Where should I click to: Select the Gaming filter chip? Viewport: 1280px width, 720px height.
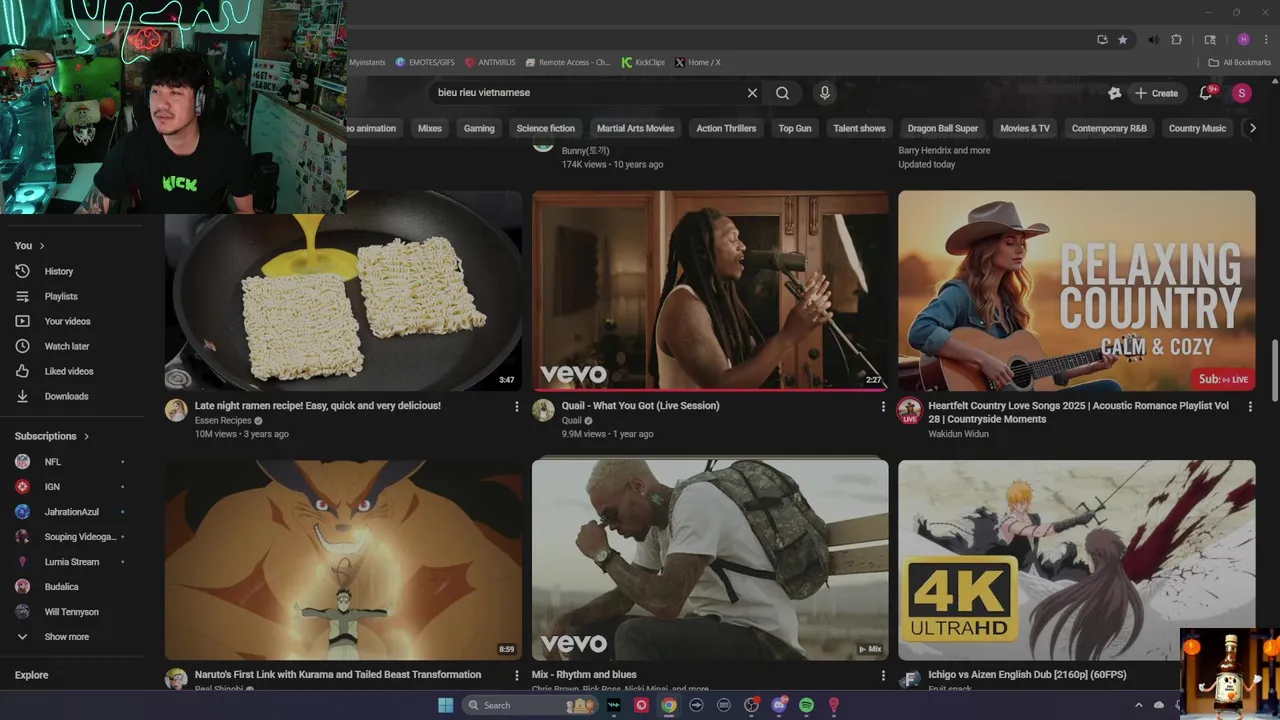(479, 128)
